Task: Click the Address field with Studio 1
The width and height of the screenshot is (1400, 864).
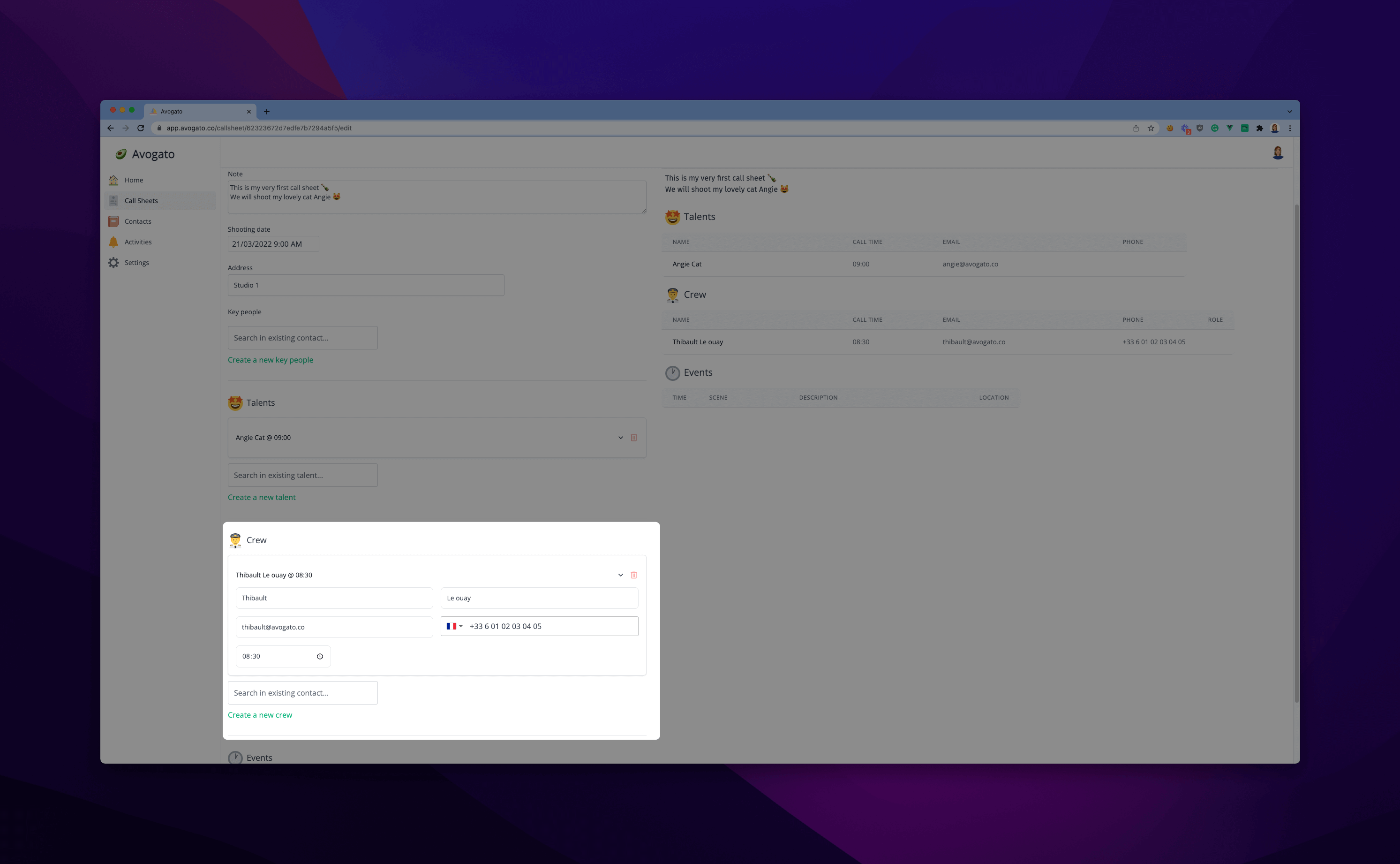Action: pos(366,285)
